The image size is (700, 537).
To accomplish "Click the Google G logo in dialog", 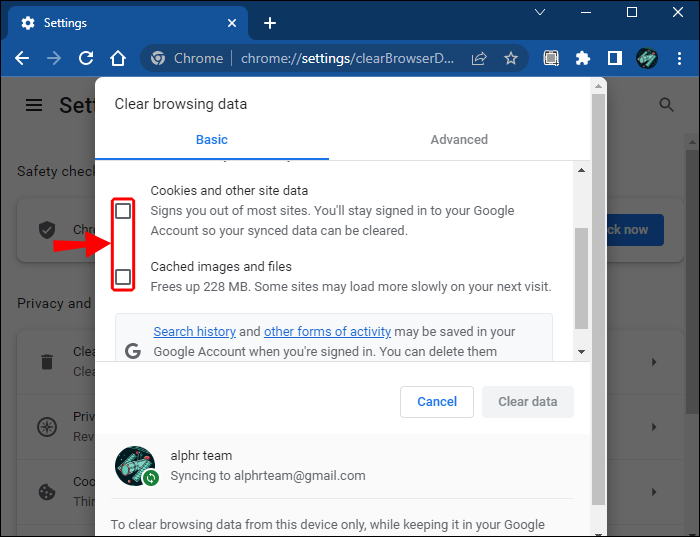I will pos(133,351).
